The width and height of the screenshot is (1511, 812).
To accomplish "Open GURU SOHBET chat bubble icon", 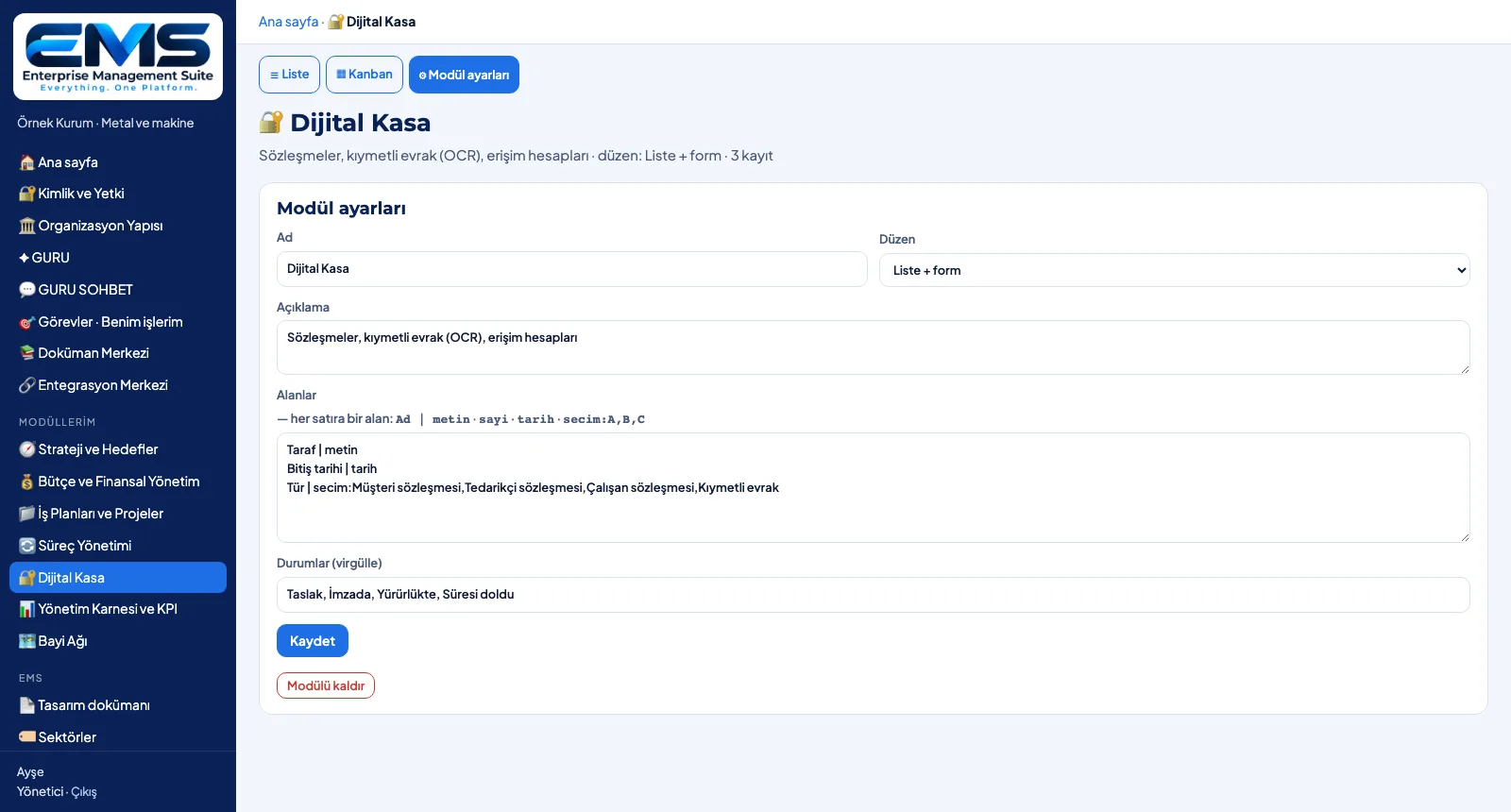I will [x=27, y=290].
